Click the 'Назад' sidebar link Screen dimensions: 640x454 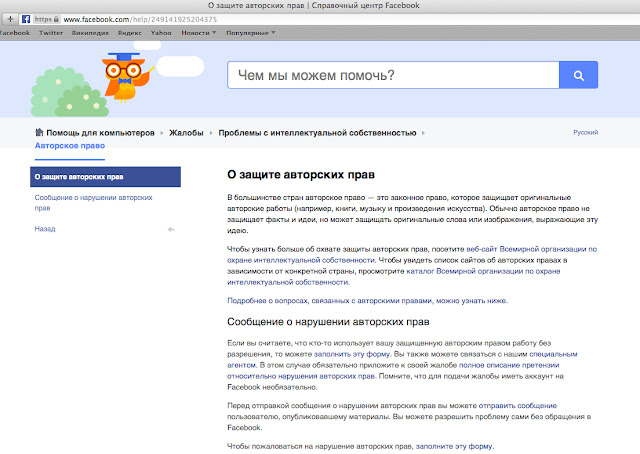[45, 229]
